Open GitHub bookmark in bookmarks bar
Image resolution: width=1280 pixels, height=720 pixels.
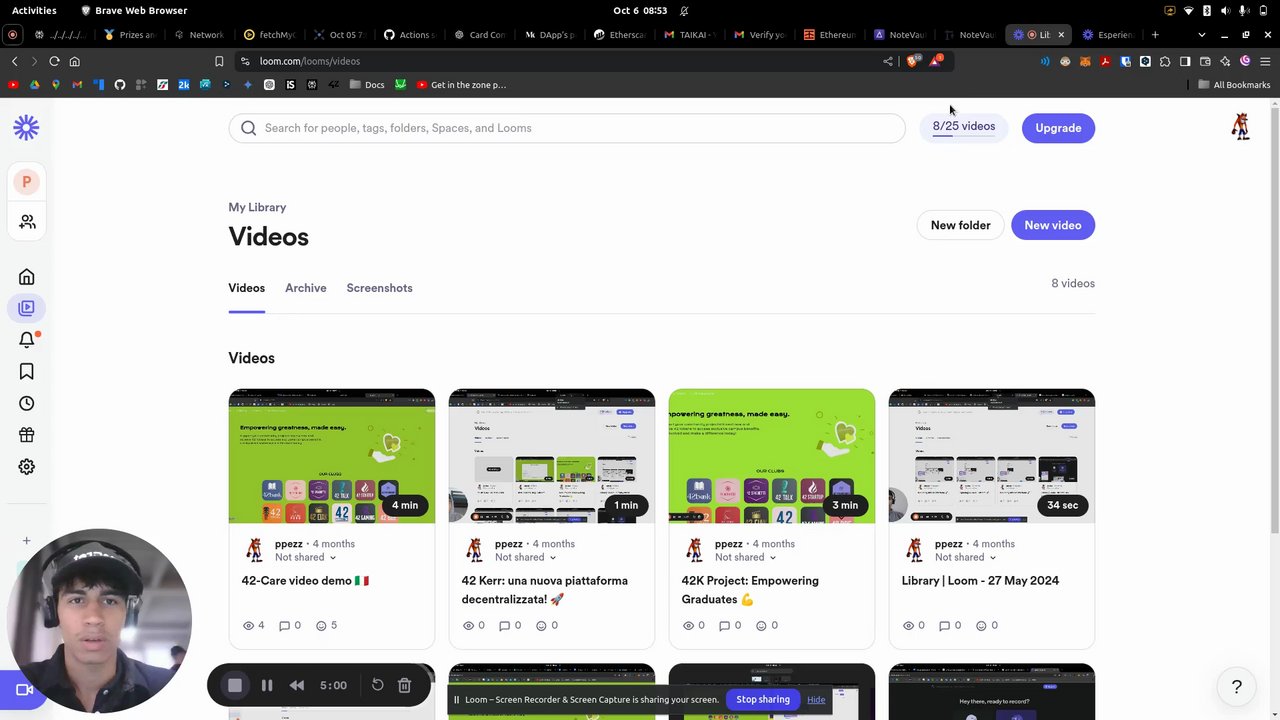click(x=120, y=85)
